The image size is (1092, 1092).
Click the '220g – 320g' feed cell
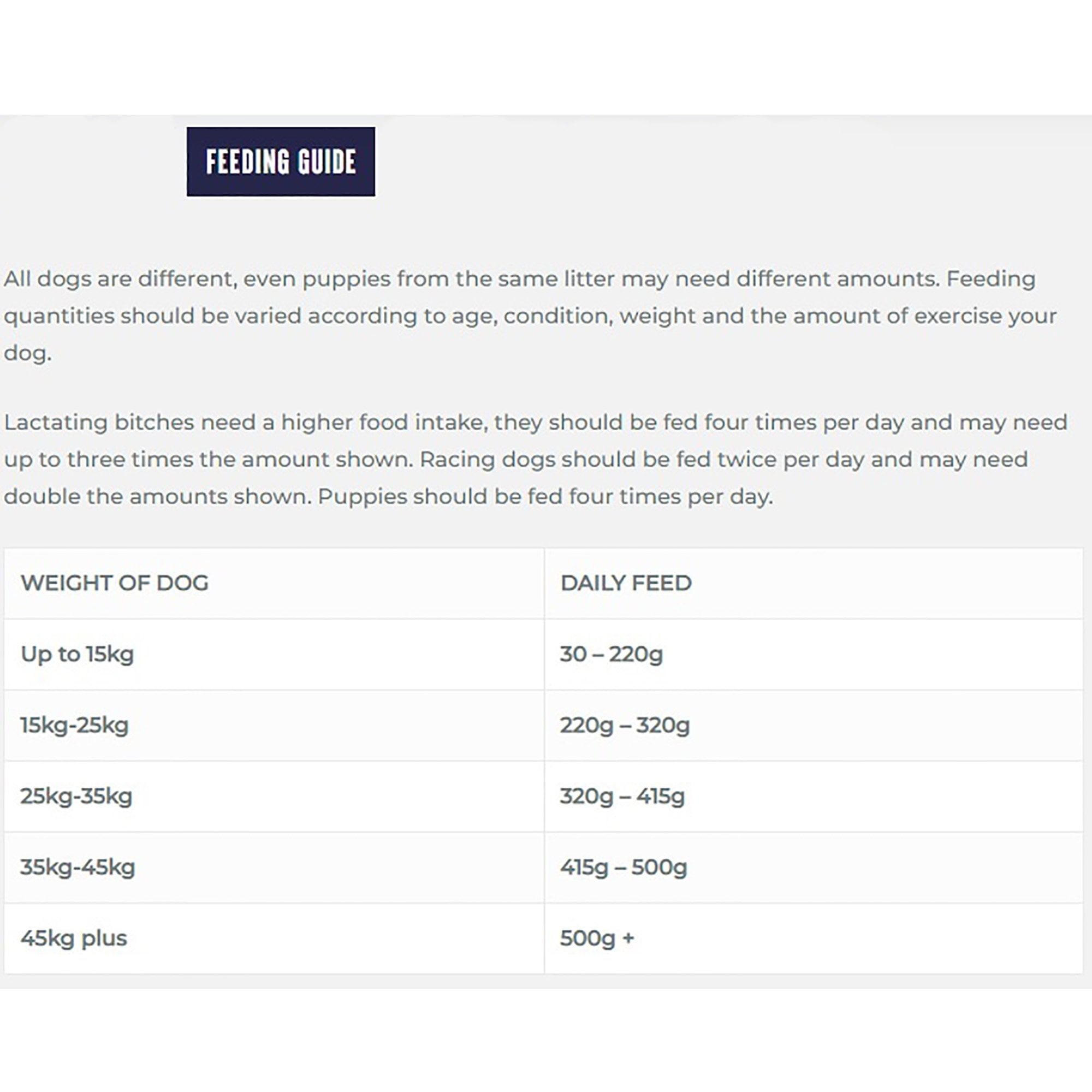point(625,725)
